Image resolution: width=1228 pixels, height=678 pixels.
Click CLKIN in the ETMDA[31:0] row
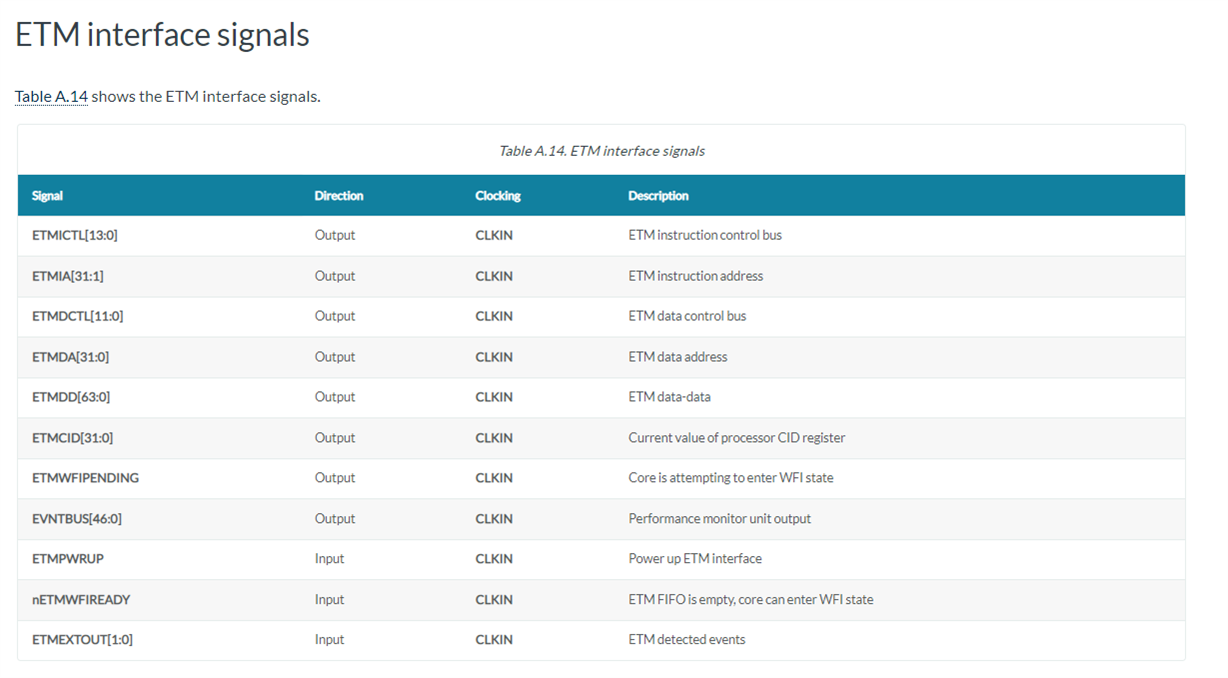coord(494,357)
